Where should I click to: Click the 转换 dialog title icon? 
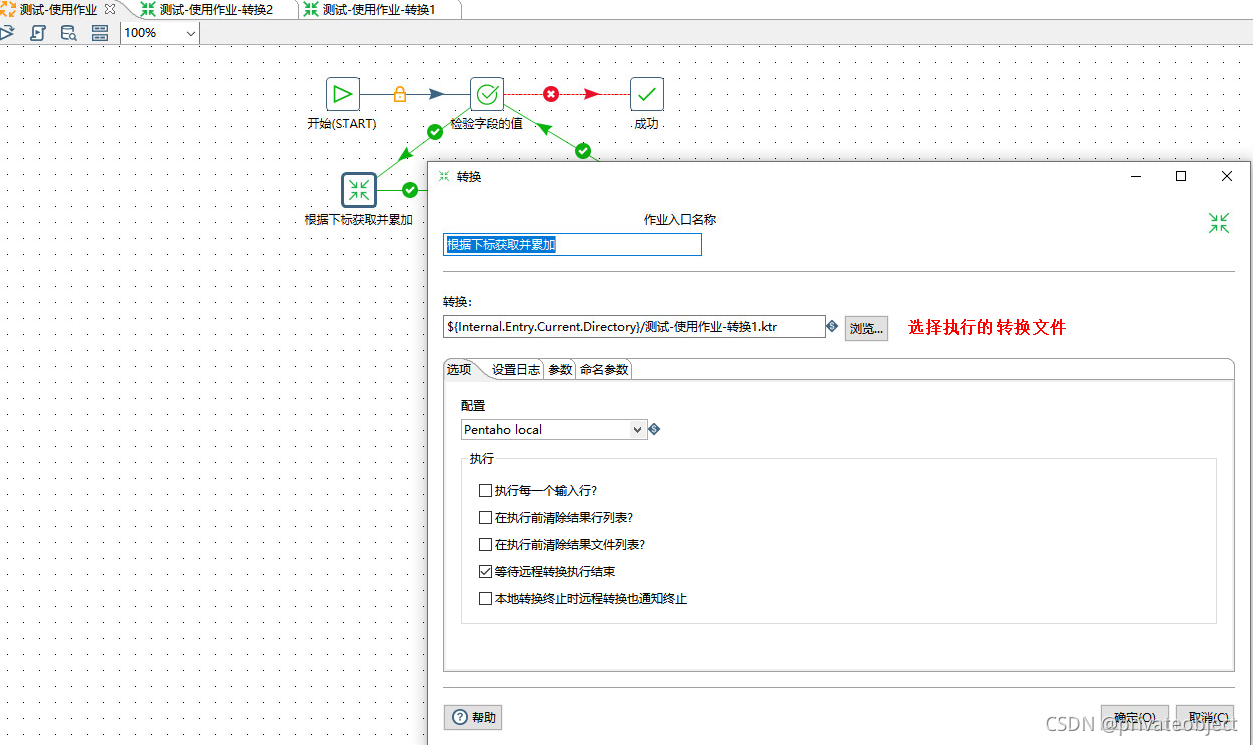tap(443, 176)
